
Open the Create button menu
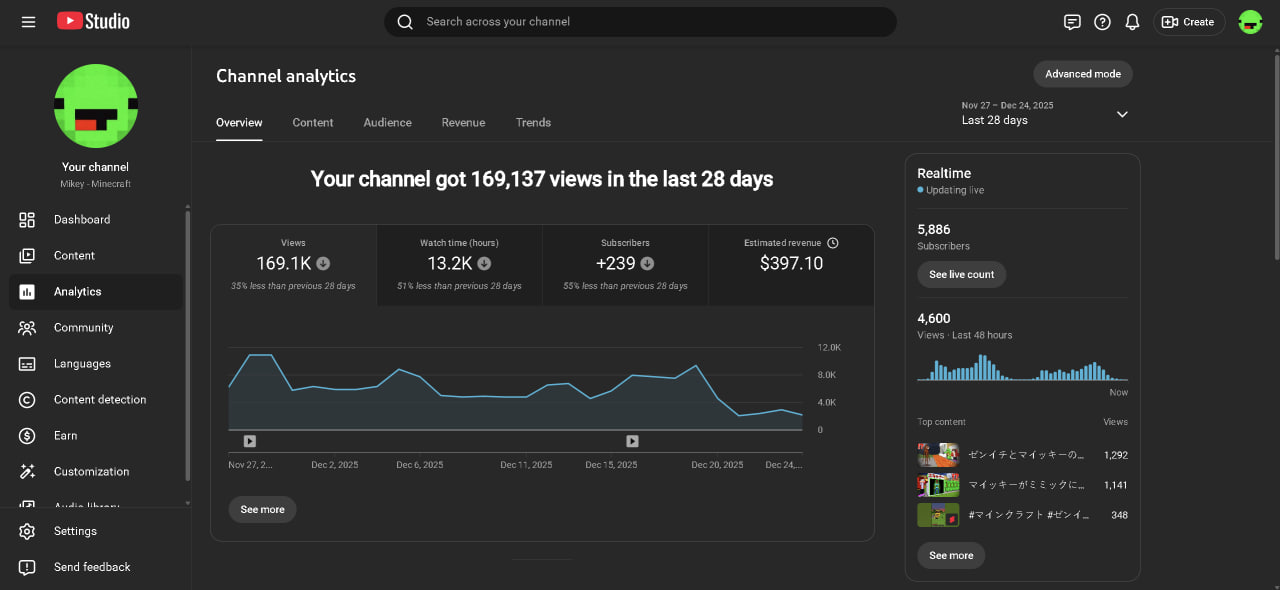point(1188,22)
